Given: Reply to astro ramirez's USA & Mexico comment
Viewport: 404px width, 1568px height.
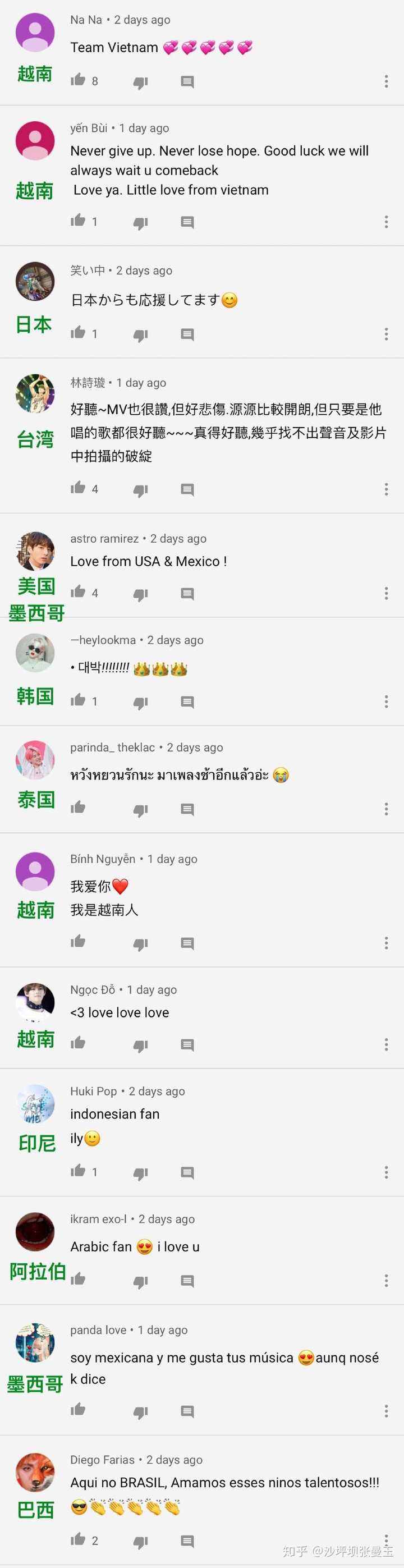Looking at the screenshot, I should (187, 593).
